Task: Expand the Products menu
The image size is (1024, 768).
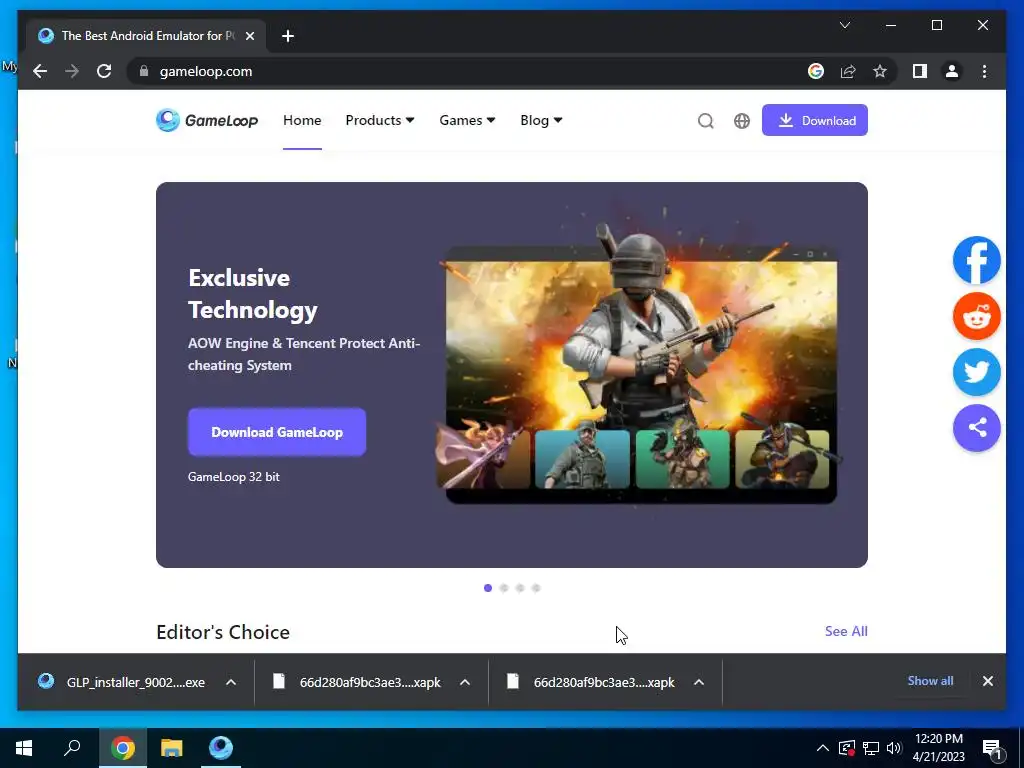Action: 379,120
